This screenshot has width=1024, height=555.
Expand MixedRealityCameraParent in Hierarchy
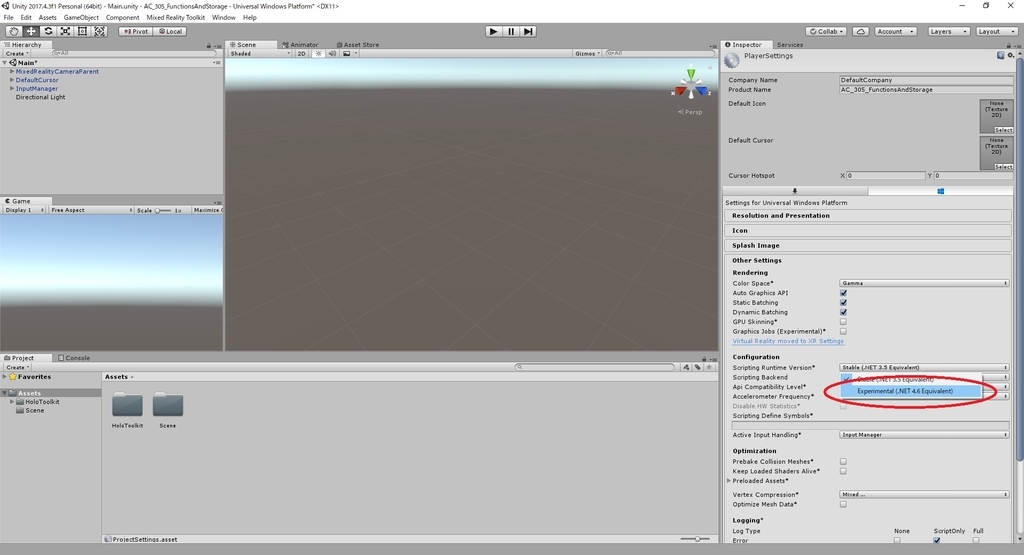tap(12, 71)
